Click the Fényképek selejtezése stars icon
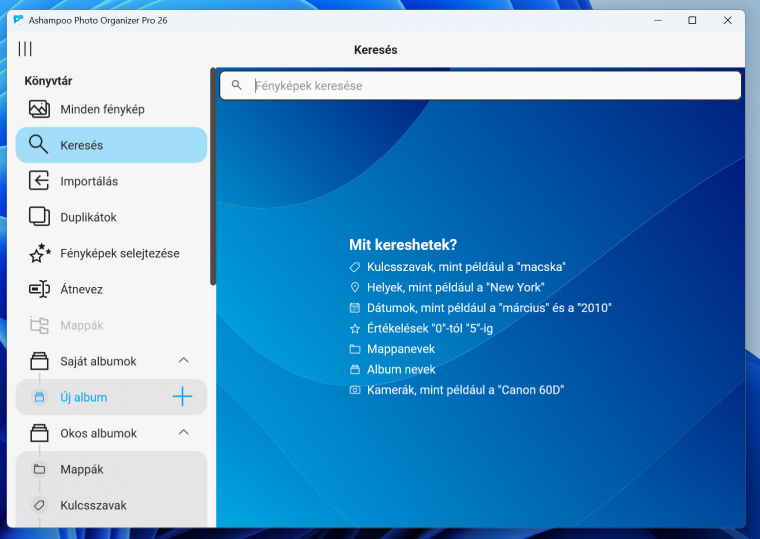 39,253
